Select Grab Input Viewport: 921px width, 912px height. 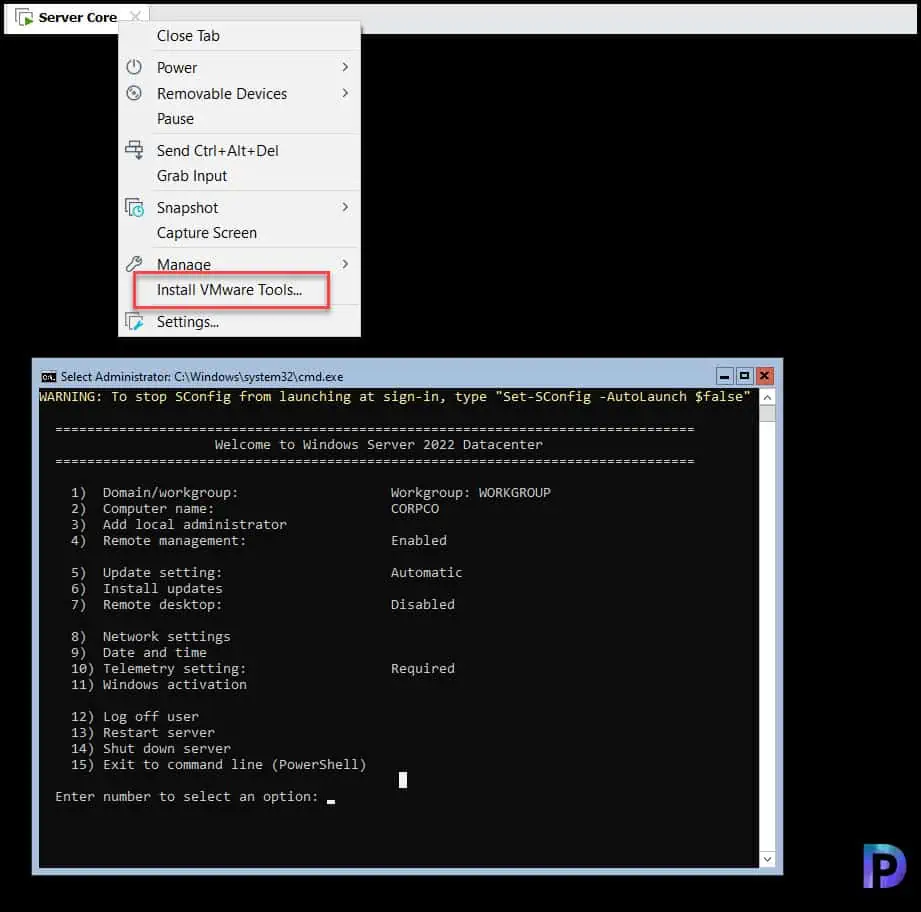pyautogui.click(x=191, y=176)
